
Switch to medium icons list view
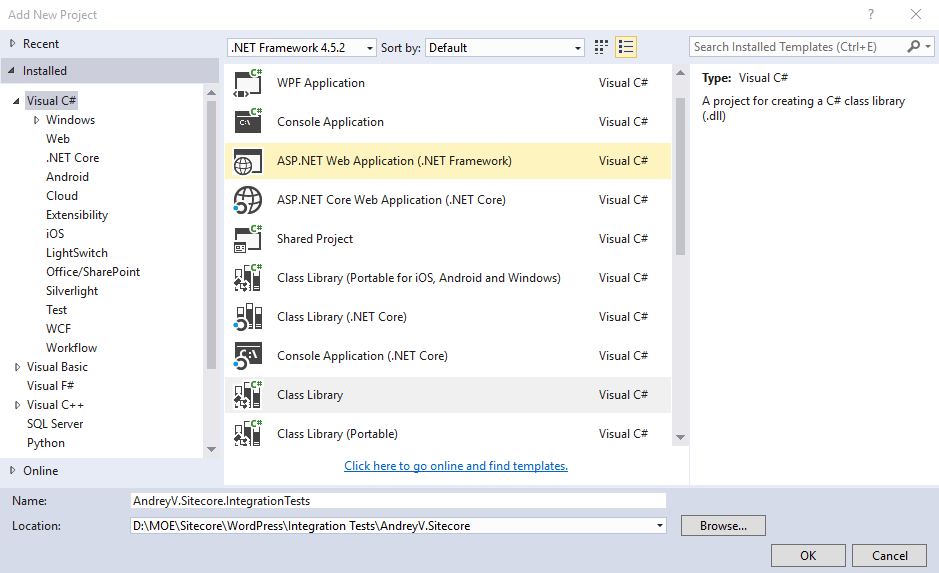click(x=626, y=47)
